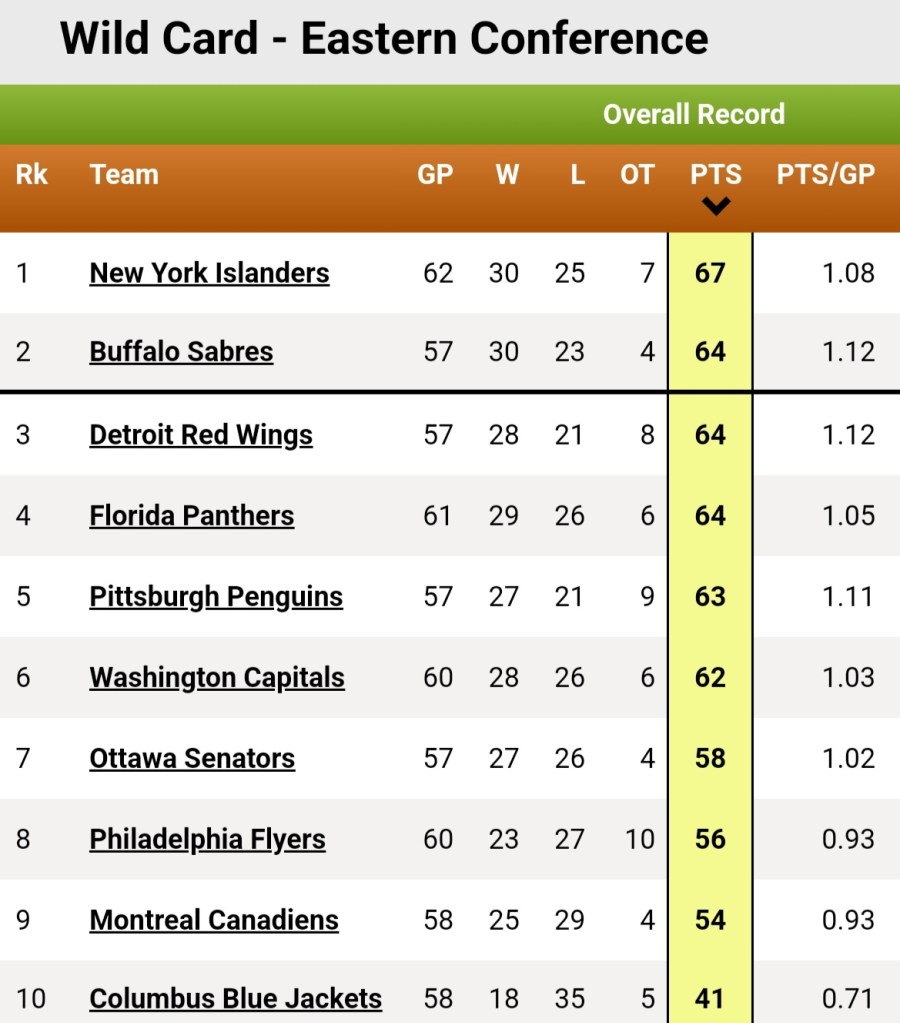
Task: Click the Rk column header
Action: click(32, 174)
